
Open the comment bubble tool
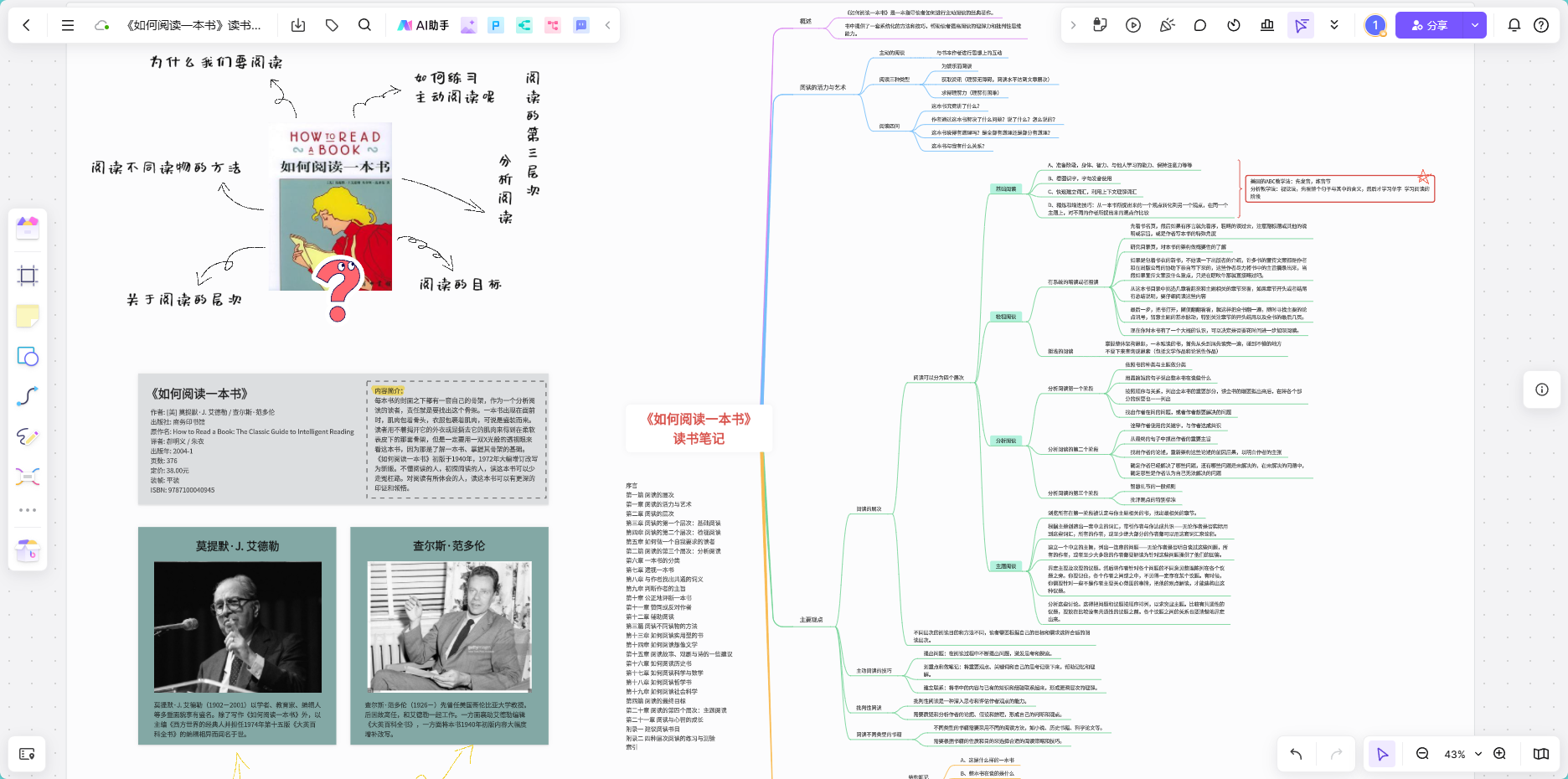pos(1200,25)
